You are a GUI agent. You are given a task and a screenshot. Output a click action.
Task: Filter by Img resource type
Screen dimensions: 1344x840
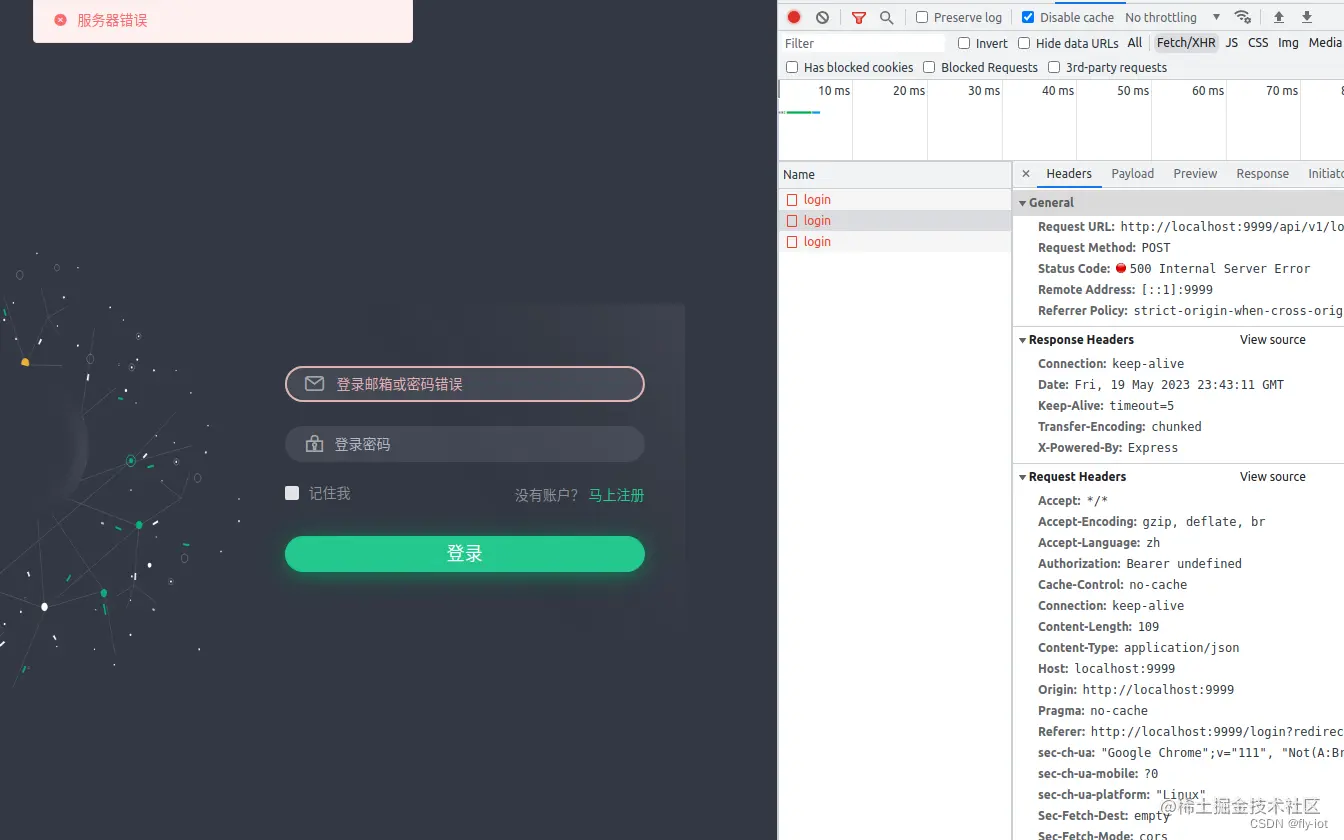[1288, 43]
